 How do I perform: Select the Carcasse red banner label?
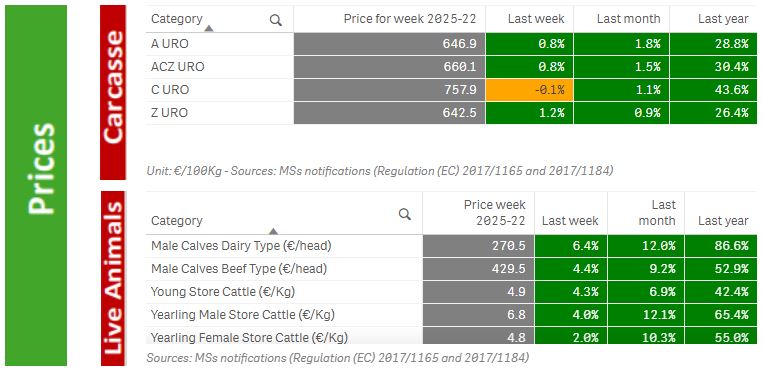(x=113, y=93)
